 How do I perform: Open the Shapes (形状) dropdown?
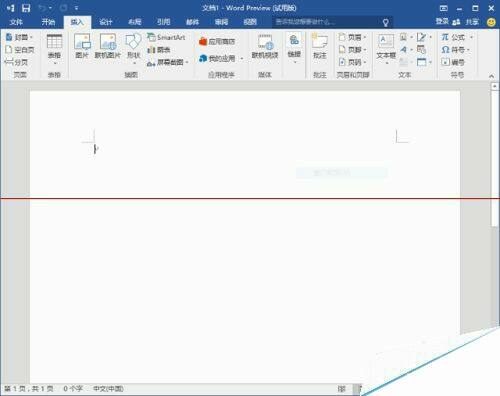click(133, 48)
